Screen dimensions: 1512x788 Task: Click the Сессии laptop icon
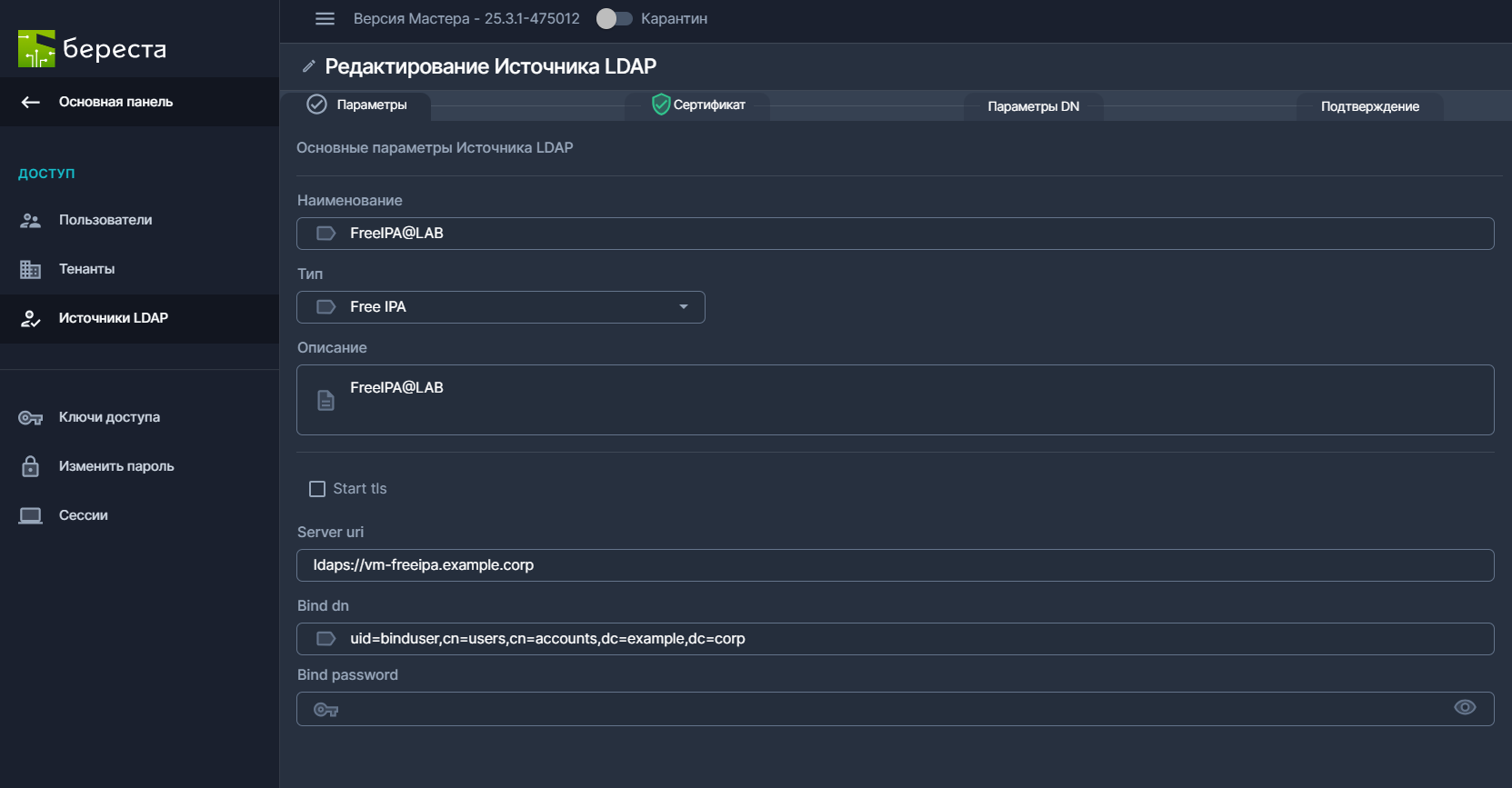click(x=31, y=515)
